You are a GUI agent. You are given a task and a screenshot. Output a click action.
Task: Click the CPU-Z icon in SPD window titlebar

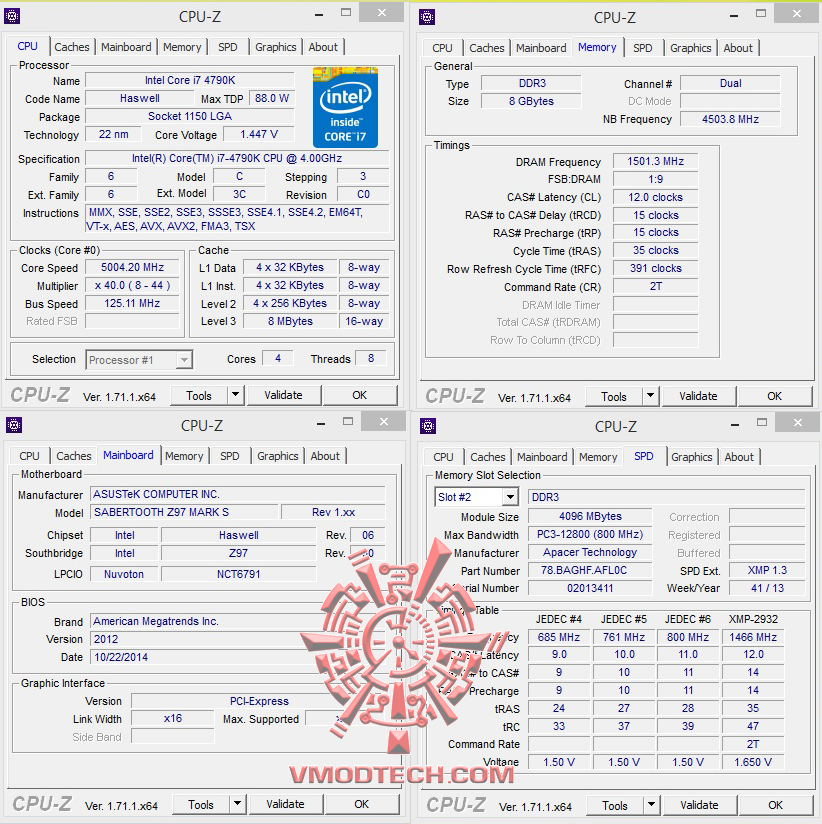tap(428, 426)
